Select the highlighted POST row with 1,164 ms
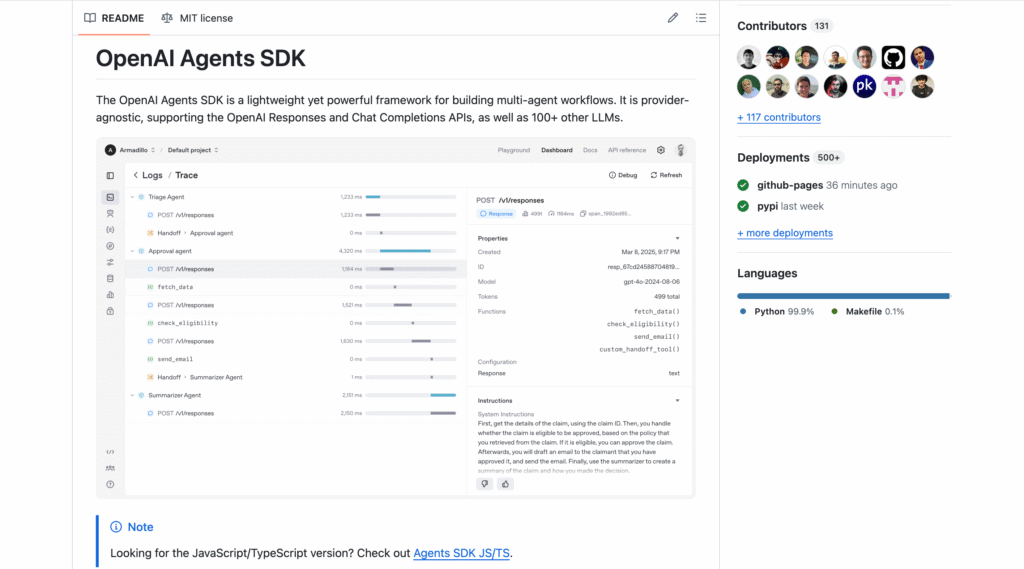The height and width of the screenshot is (569, 1024). 295,269
